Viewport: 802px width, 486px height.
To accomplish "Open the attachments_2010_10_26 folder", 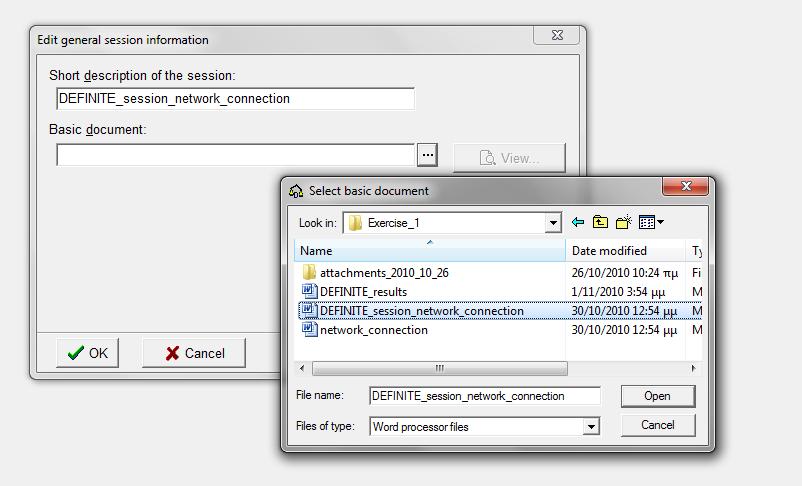I will pyautogui.click(x=384, y=273).
